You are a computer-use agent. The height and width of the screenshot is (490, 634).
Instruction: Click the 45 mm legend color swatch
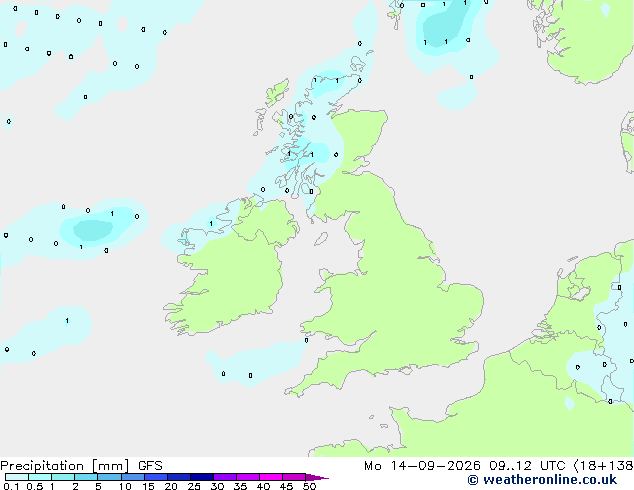[x=294, y=477]
